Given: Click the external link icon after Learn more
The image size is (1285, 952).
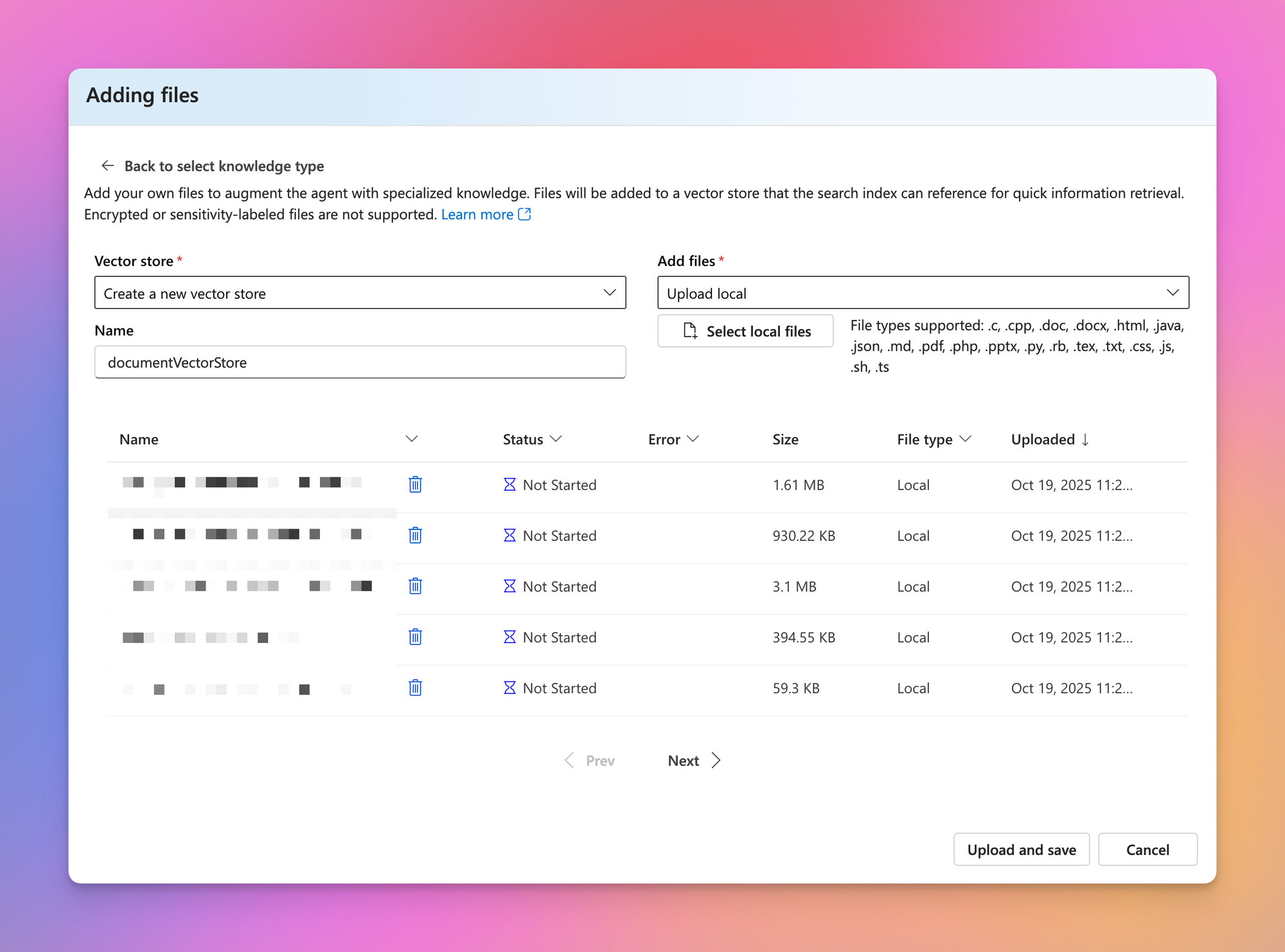Looking at the screenshot, I should 524,214.
